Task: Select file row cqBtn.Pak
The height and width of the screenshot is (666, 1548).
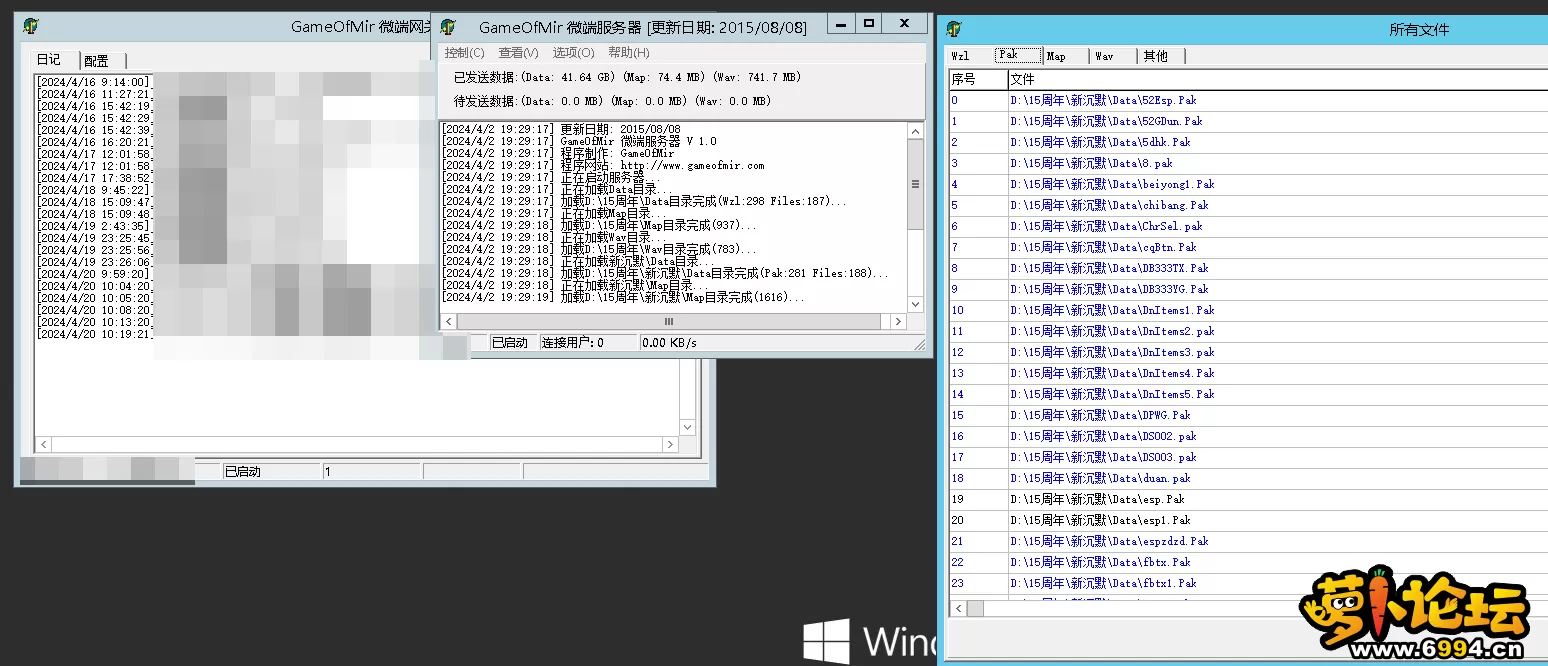Action: click(x=1248, y=247)
